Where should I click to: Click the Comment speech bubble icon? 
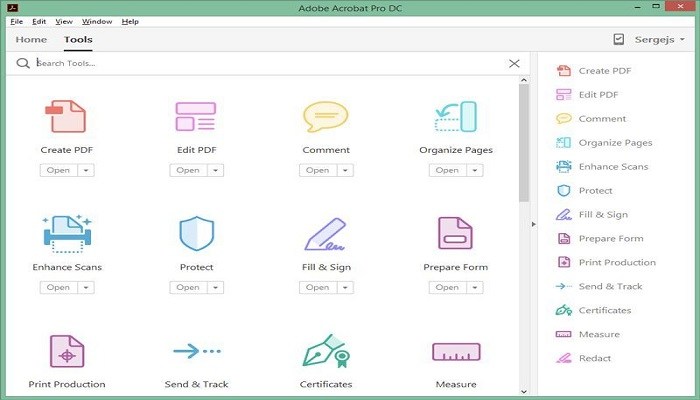point(325,117)
